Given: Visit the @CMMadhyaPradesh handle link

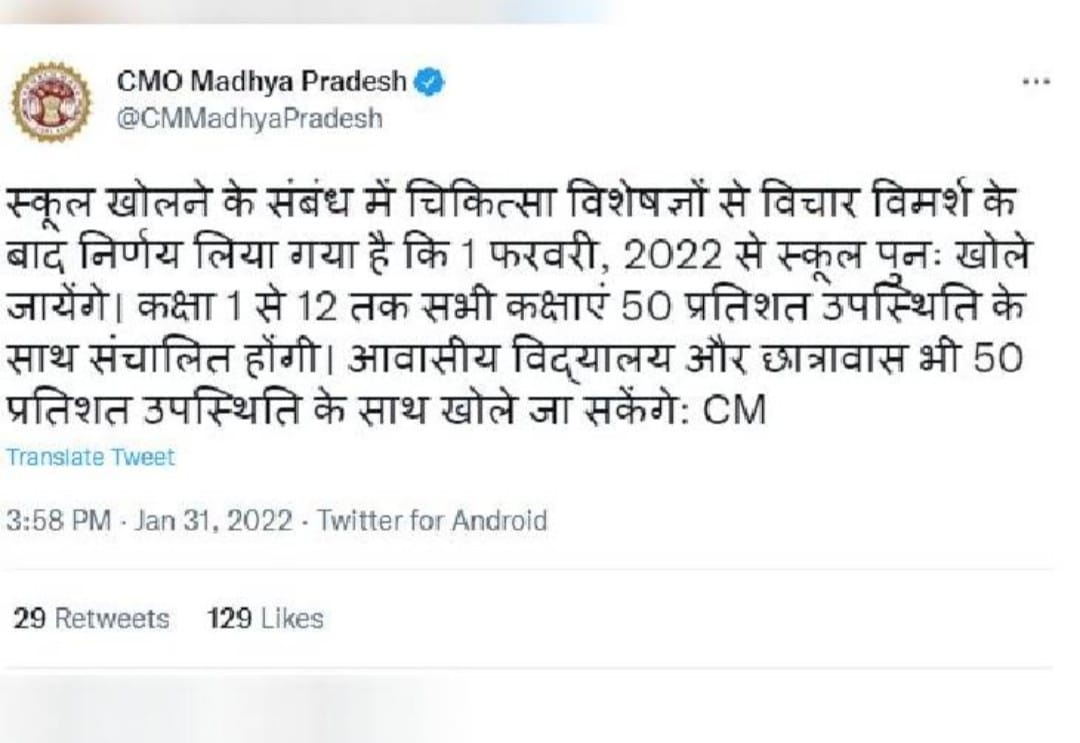Looking at the screenshot, I should [249, 118].
